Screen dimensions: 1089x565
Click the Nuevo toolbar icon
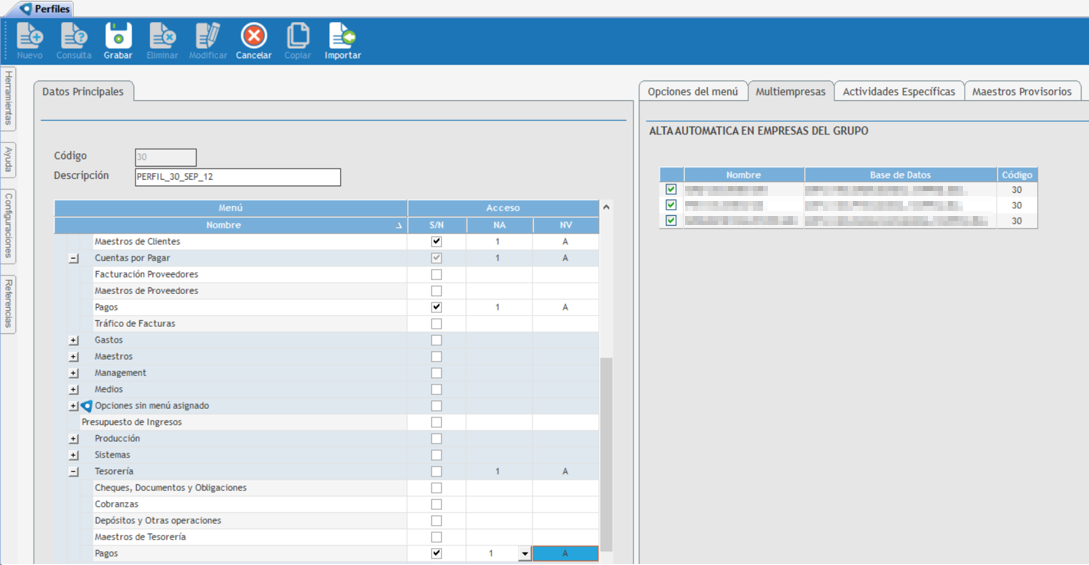pyautogui.click(x=30, y=41)
